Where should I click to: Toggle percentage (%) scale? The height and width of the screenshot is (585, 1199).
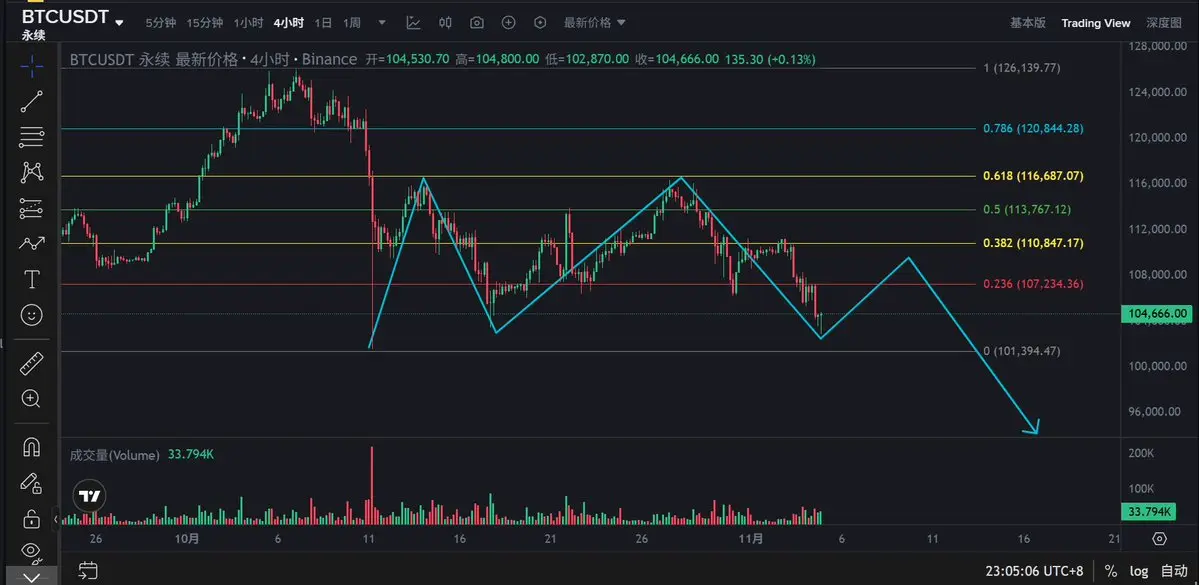[x=1110, y=571]
